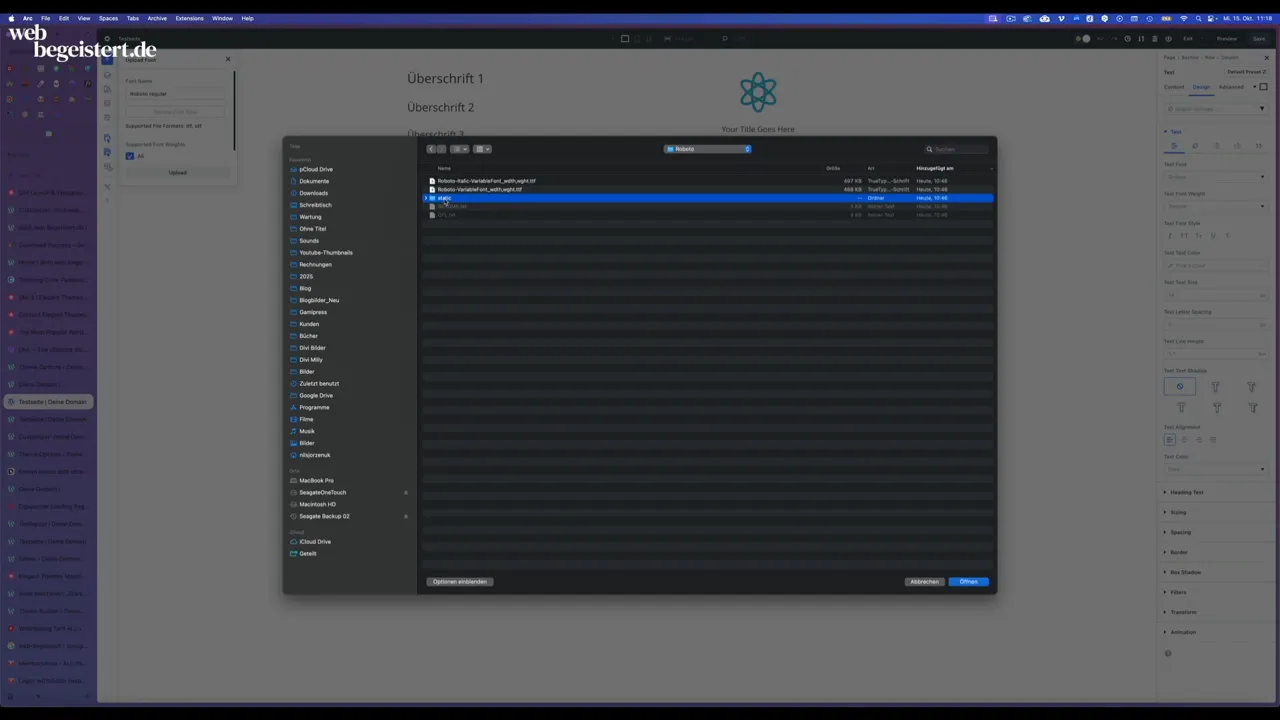Select the first Text Shadow preset
Screen dimensions: 1280x720
click(x=1180, y=387)
